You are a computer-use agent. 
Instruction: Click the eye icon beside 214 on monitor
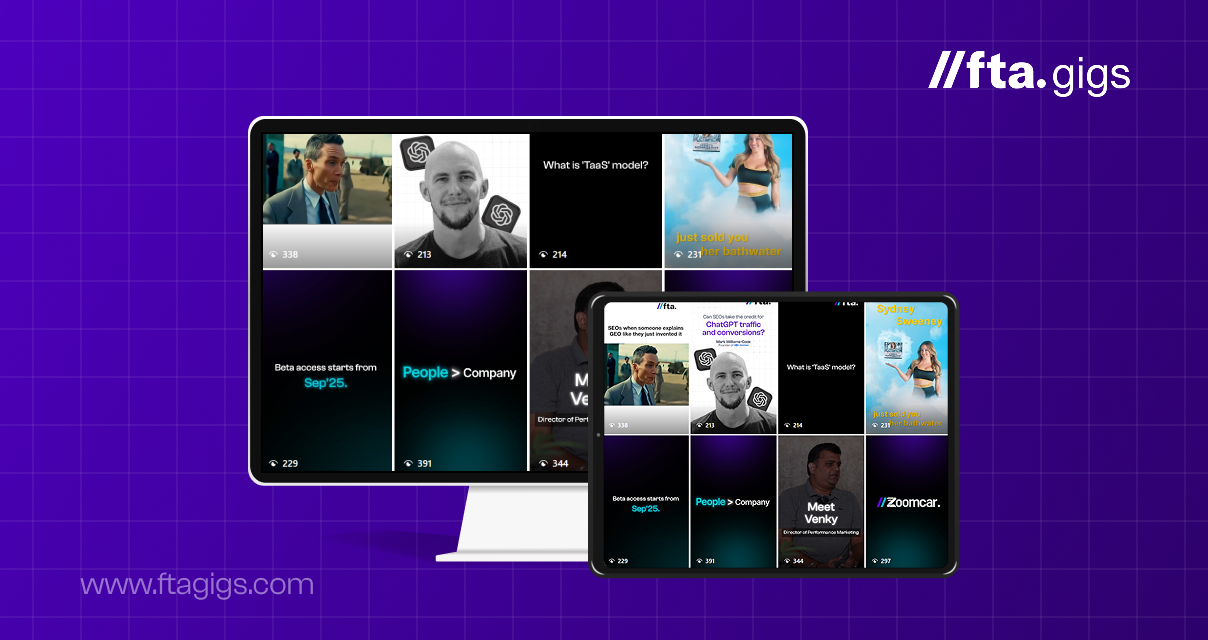pyautogui.click(x=543, y=255)
